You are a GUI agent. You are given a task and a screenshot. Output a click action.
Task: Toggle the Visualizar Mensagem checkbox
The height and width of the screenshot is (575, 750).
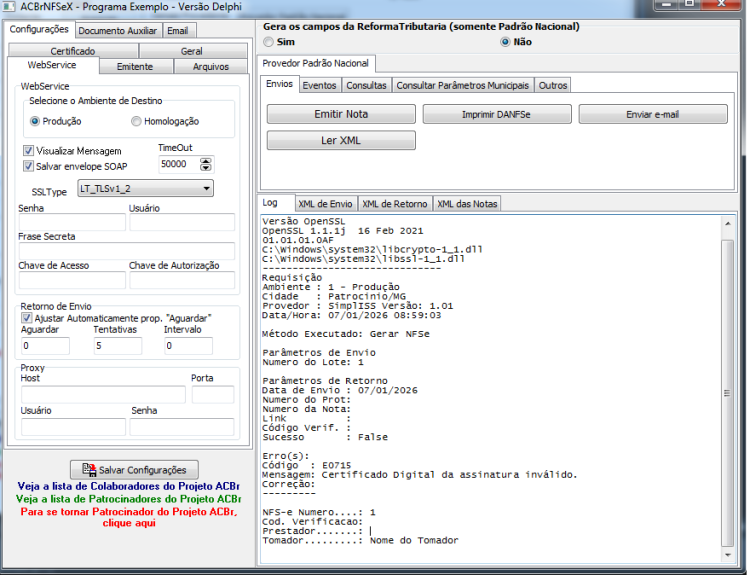(28, 151)
